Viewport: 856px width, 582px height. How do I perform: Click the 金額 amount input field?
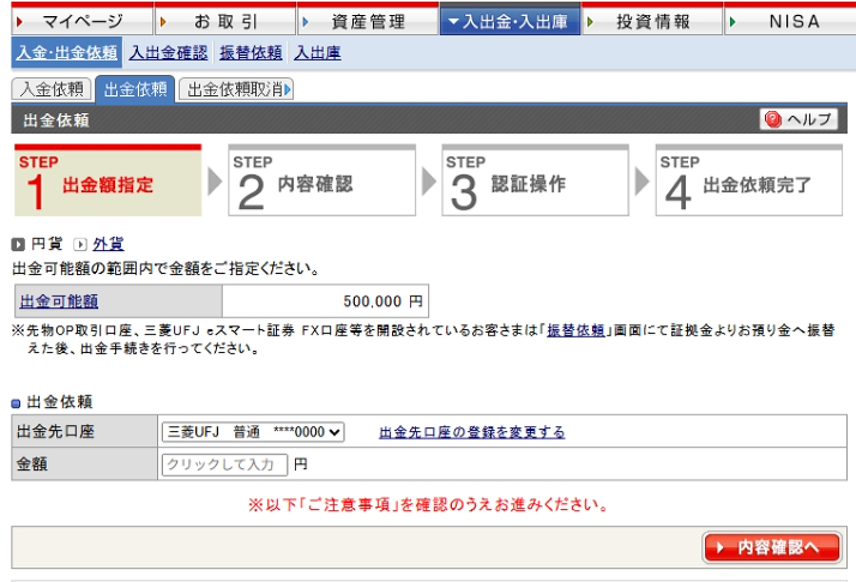tap(224, 464)
